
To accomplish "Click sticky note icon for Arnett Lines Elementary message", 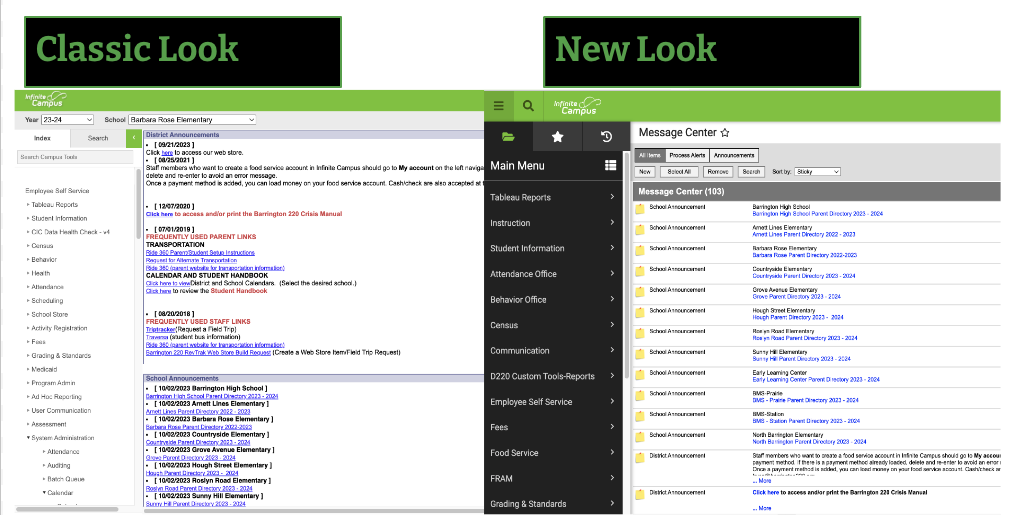I will tap(640, 230).
